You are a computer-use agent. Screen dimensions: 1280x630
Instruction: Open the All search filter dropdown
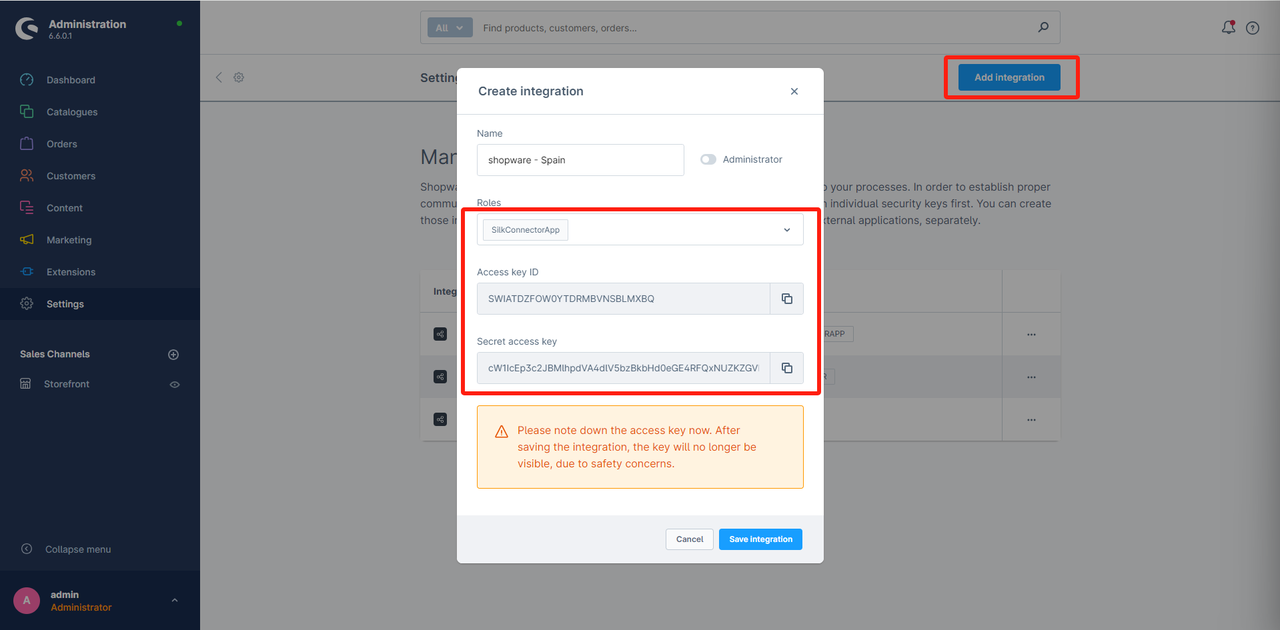(x=450, y=28)
